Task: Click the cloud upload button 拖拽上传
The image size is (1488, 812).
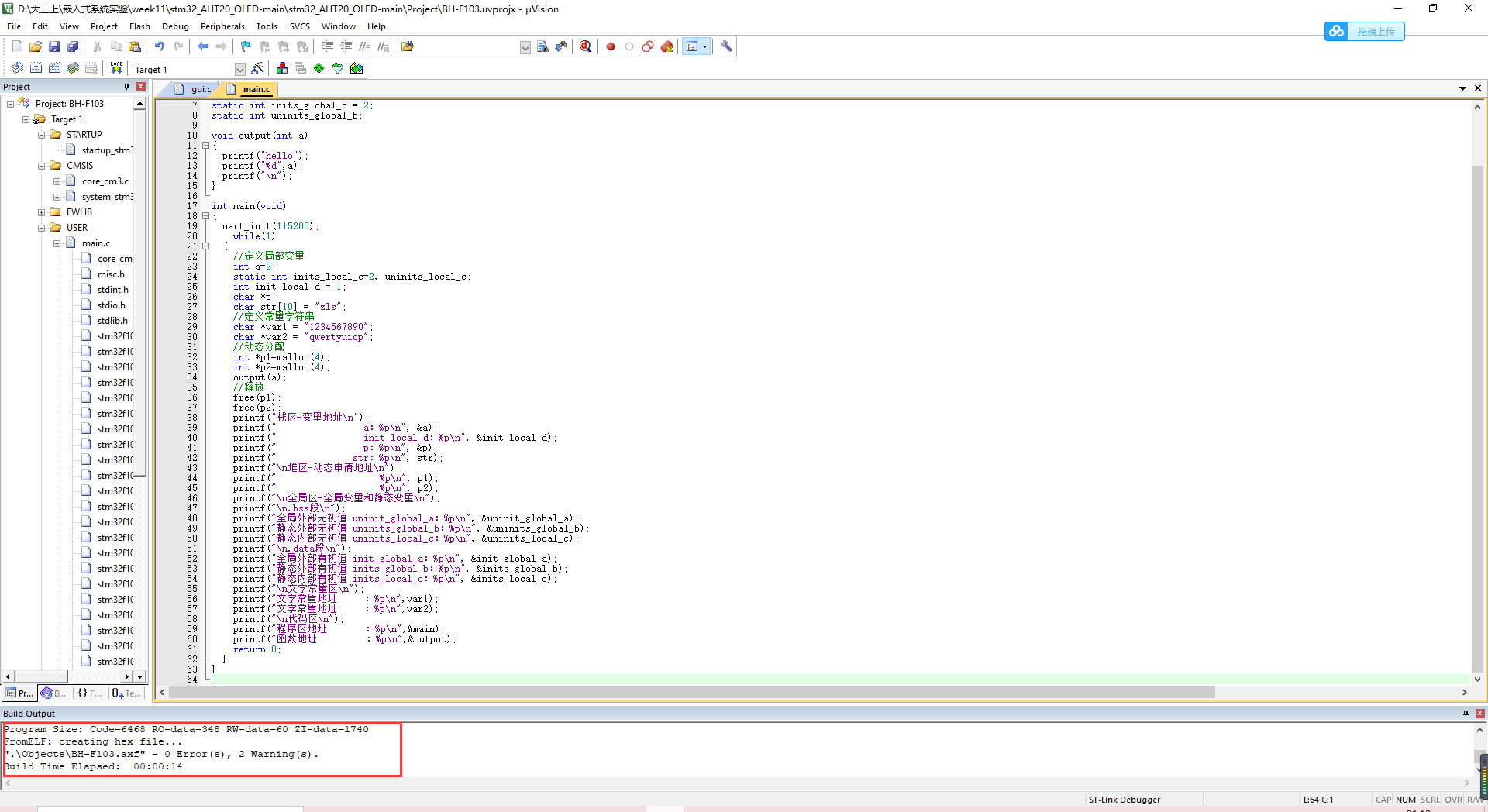Action: [x=1365, y=31]
